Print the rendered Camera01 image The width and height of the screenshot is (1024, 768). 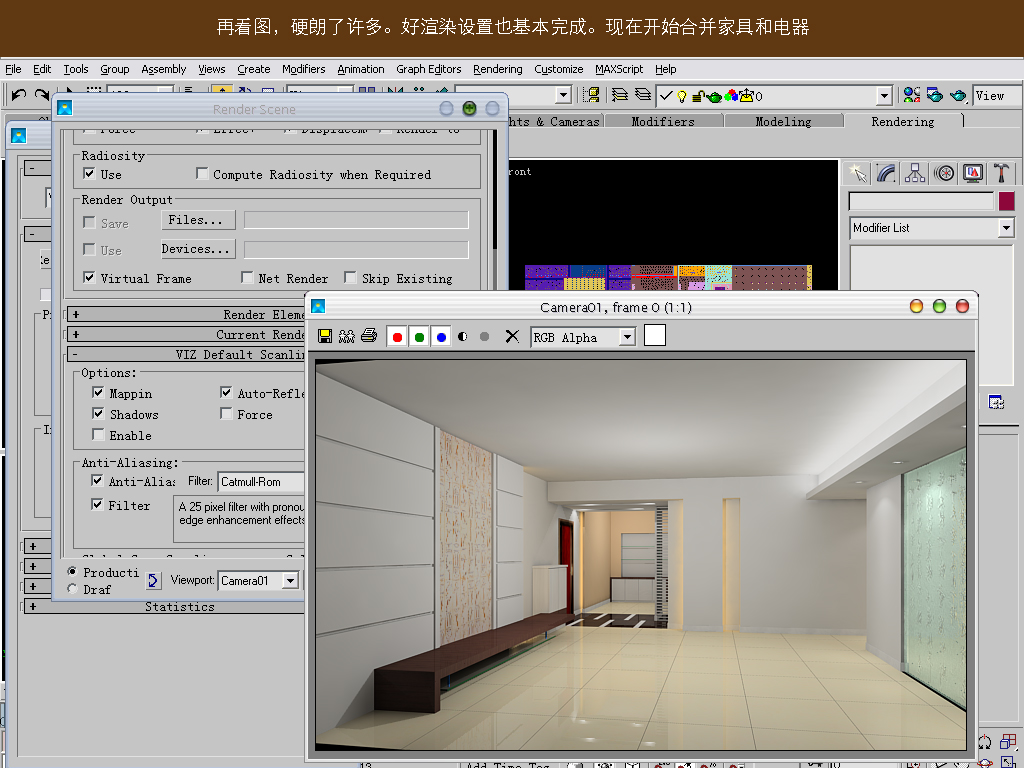coord(369,336)
